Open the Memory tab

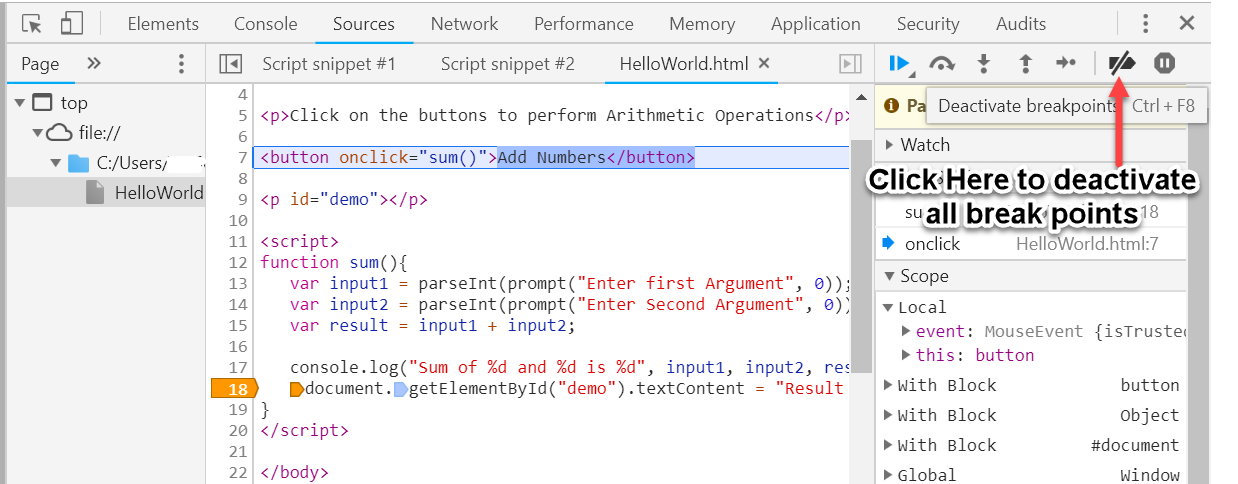pyautogui.click(x=702, y=23)
